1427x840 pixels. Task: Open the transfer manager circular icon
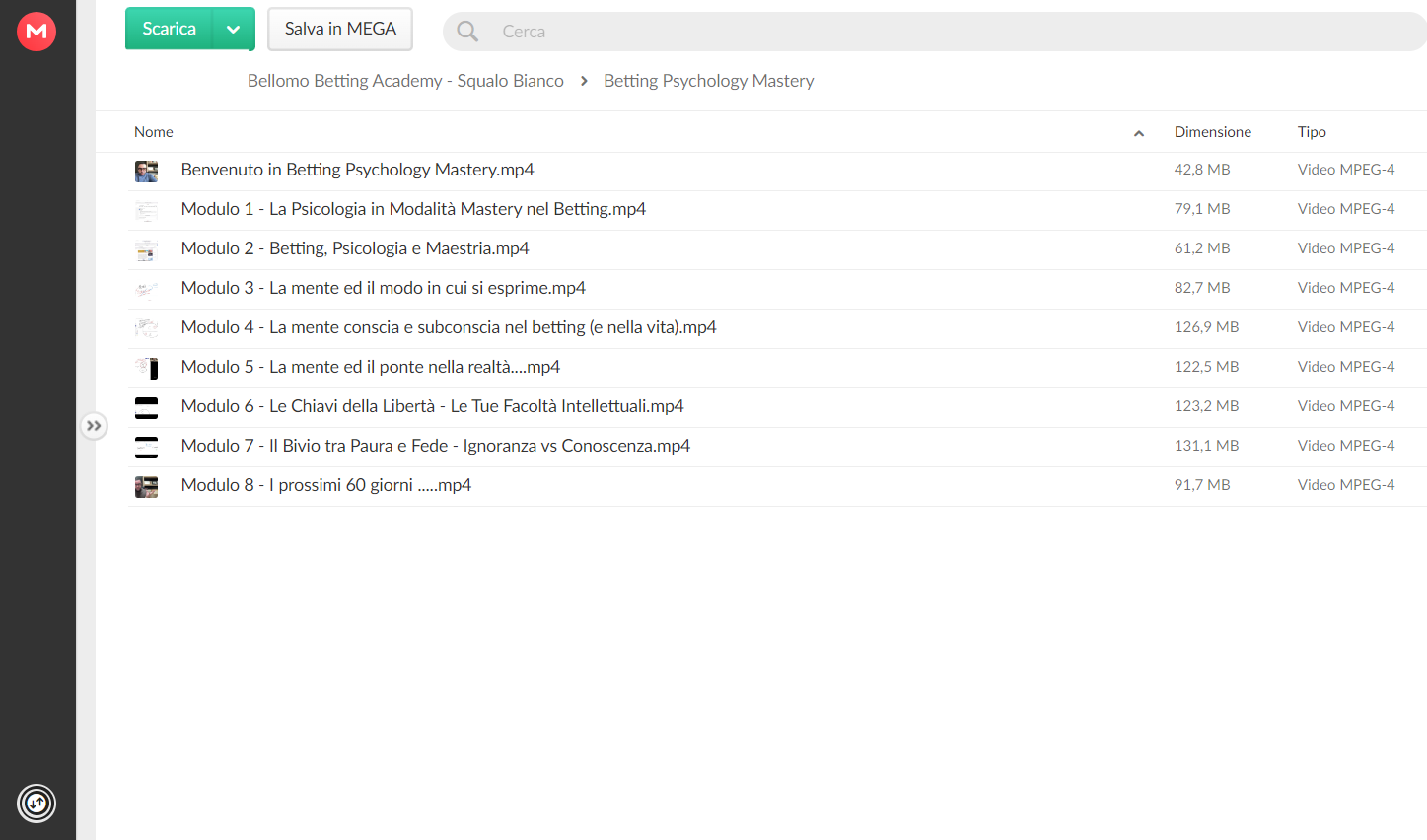click(x=36, y=804)
